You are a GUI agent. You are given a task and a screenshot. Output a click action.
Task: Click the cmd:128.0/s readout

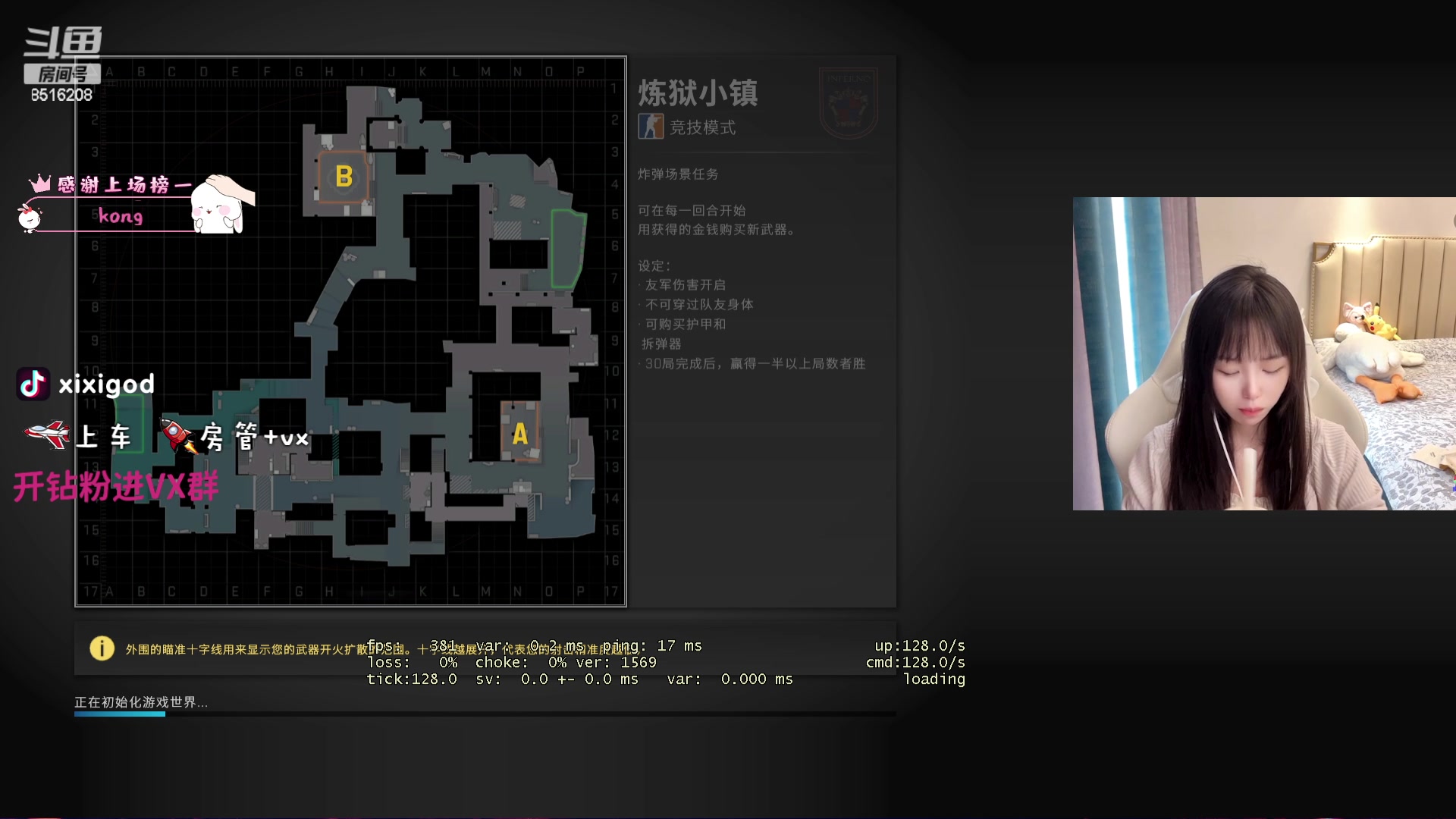915,662
